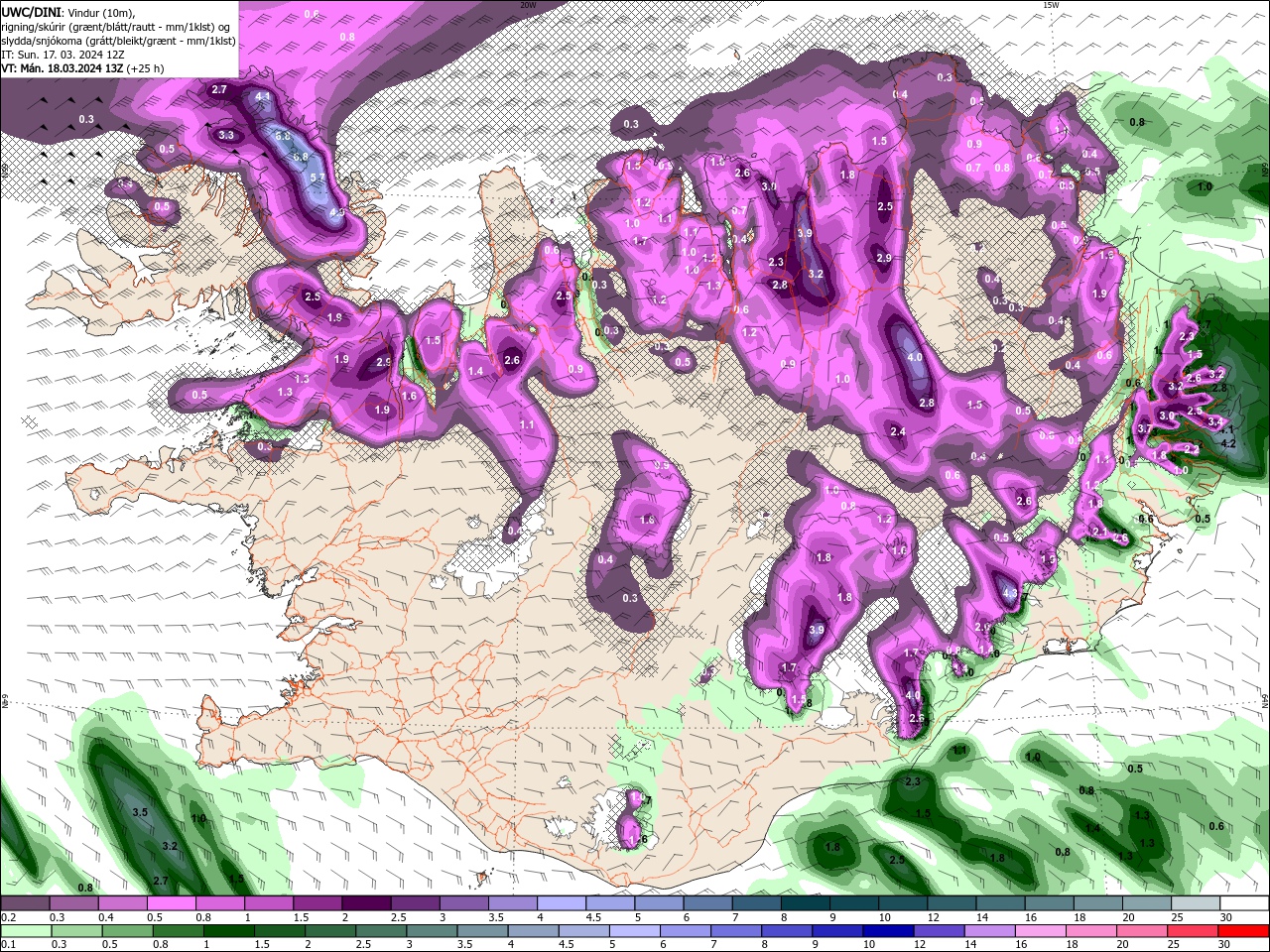Image resolution: width=1270 pixels, height=952 pixels.
Task: Select the "IT: Sun. 17. 03. 2024 12Z" line
Action: tap(63, 55)
